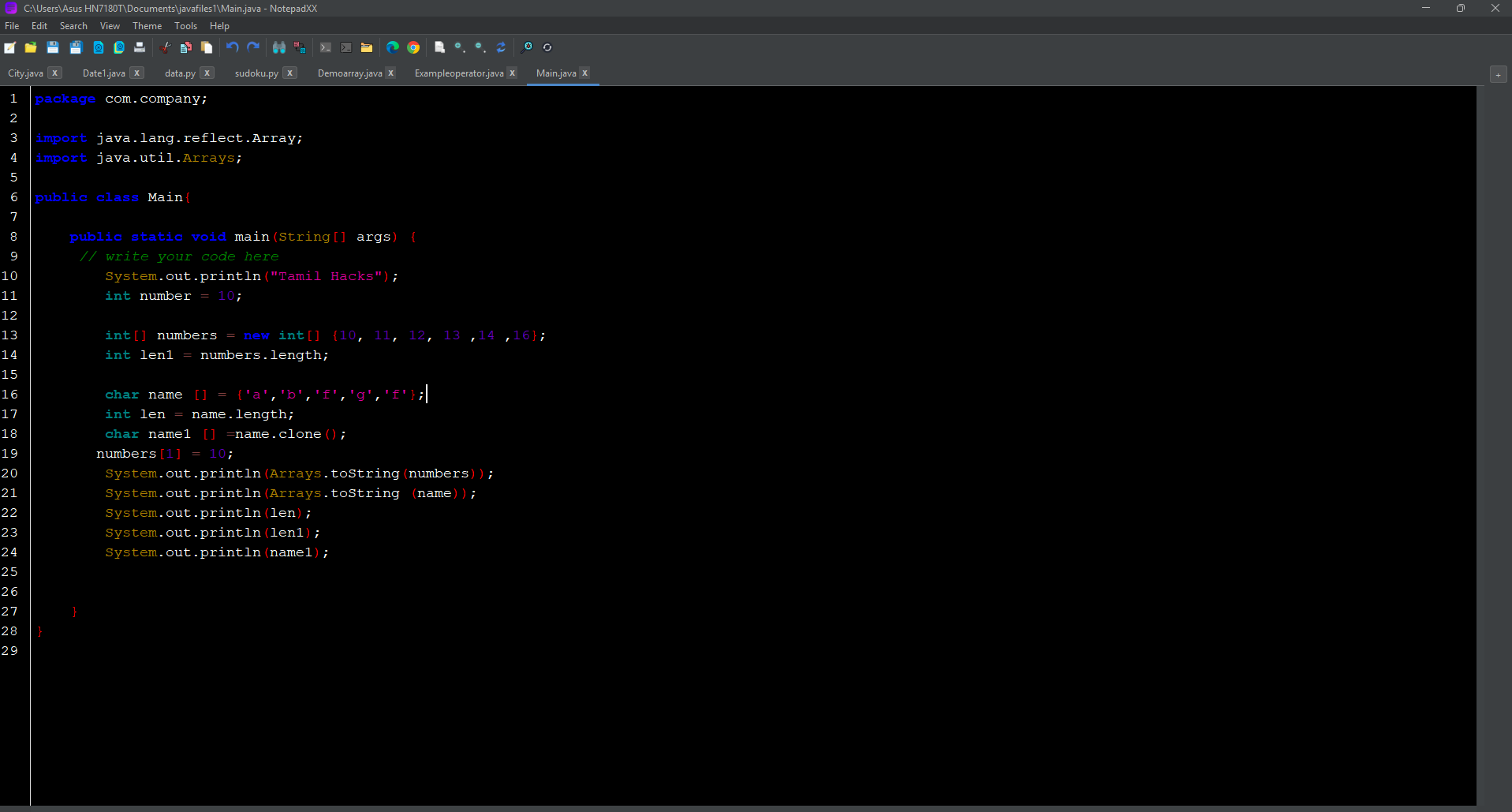The image size is (1512, 812).
Task: Click the blue sync arrows icon
Action: tap(501, 47)
